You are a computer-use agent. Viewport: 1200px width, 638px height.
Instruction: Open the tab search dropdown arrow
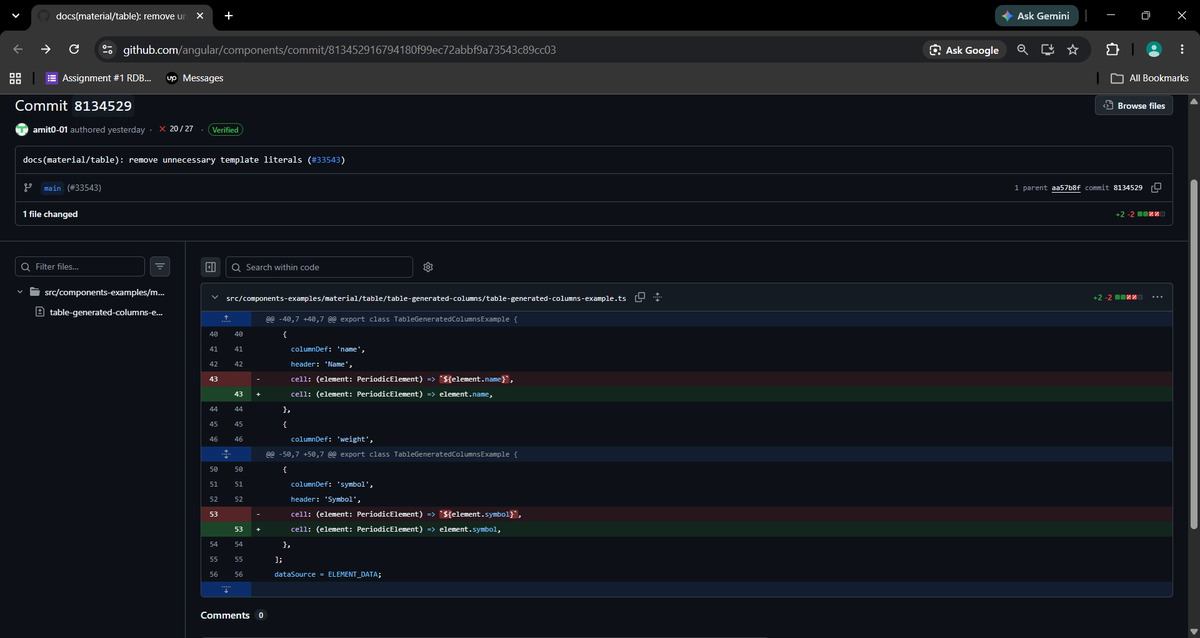pyautogui.click(x=14, y=16)
